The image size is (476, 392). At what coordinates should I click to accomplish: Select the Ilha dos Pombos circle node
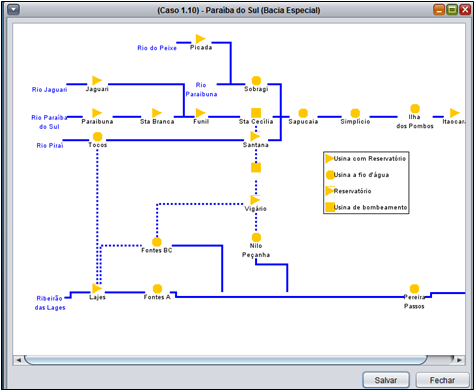click(x=415, y=108)
